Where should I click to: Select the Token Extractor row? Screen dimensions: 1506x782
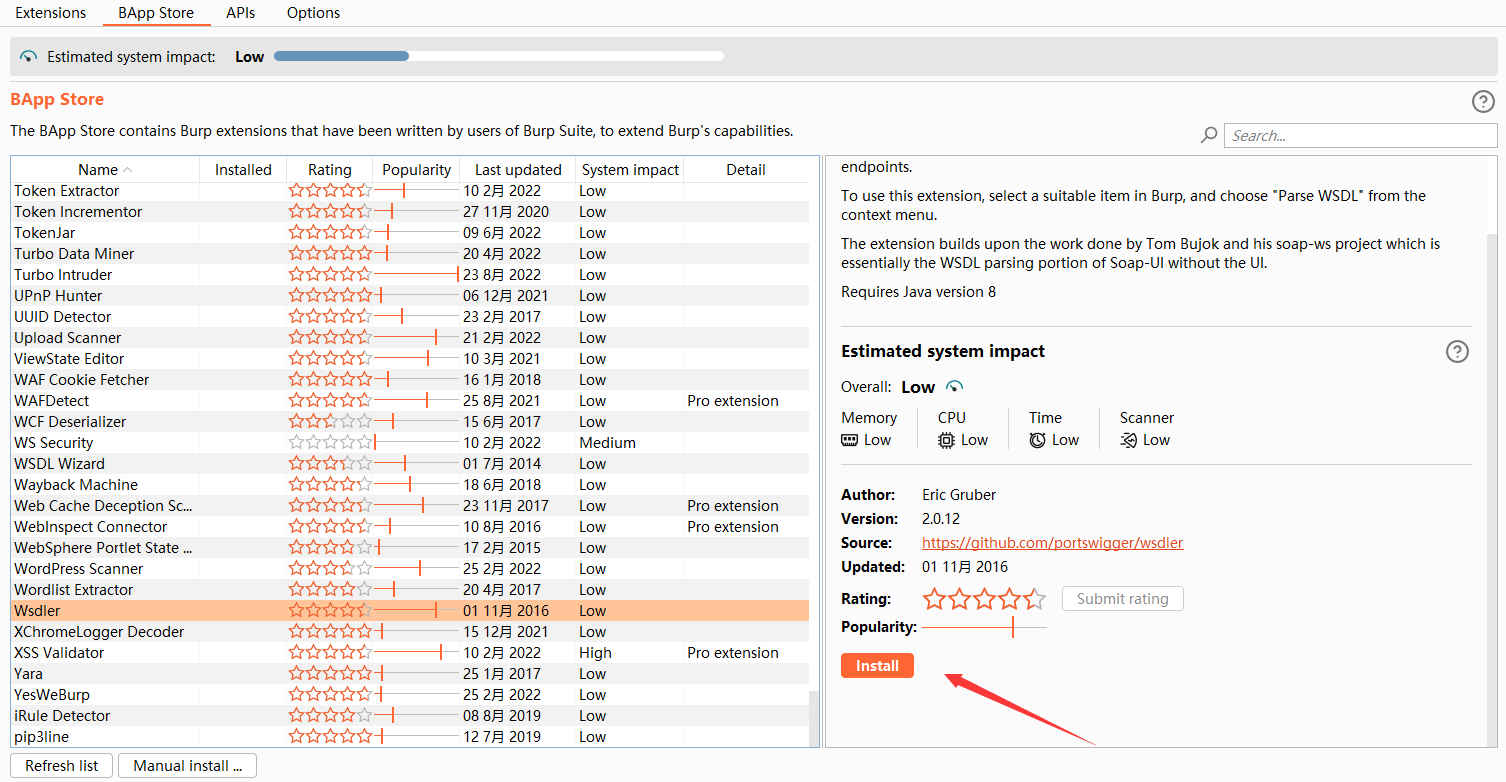tap(410, 190)
